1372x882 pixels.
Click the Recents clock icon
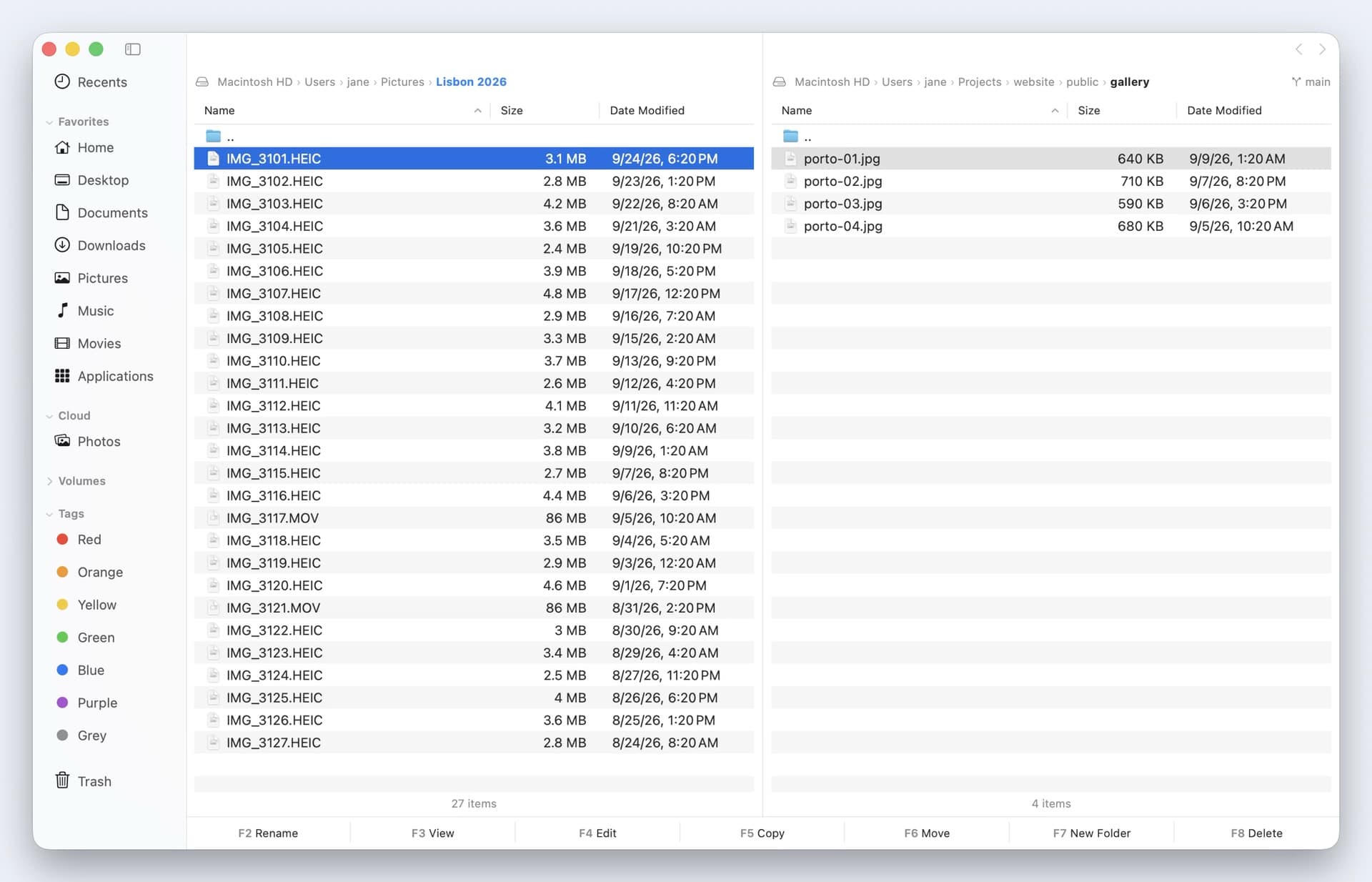pyautogui.click(x=62, y=81)
